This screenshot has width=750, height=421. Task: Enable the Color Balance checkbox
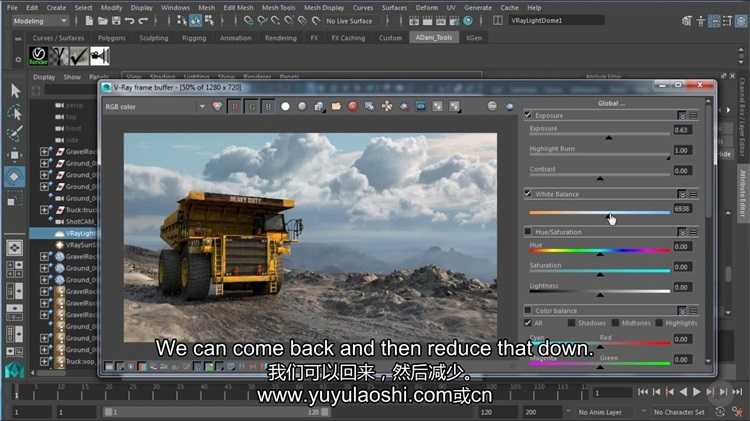pos(528,310)
